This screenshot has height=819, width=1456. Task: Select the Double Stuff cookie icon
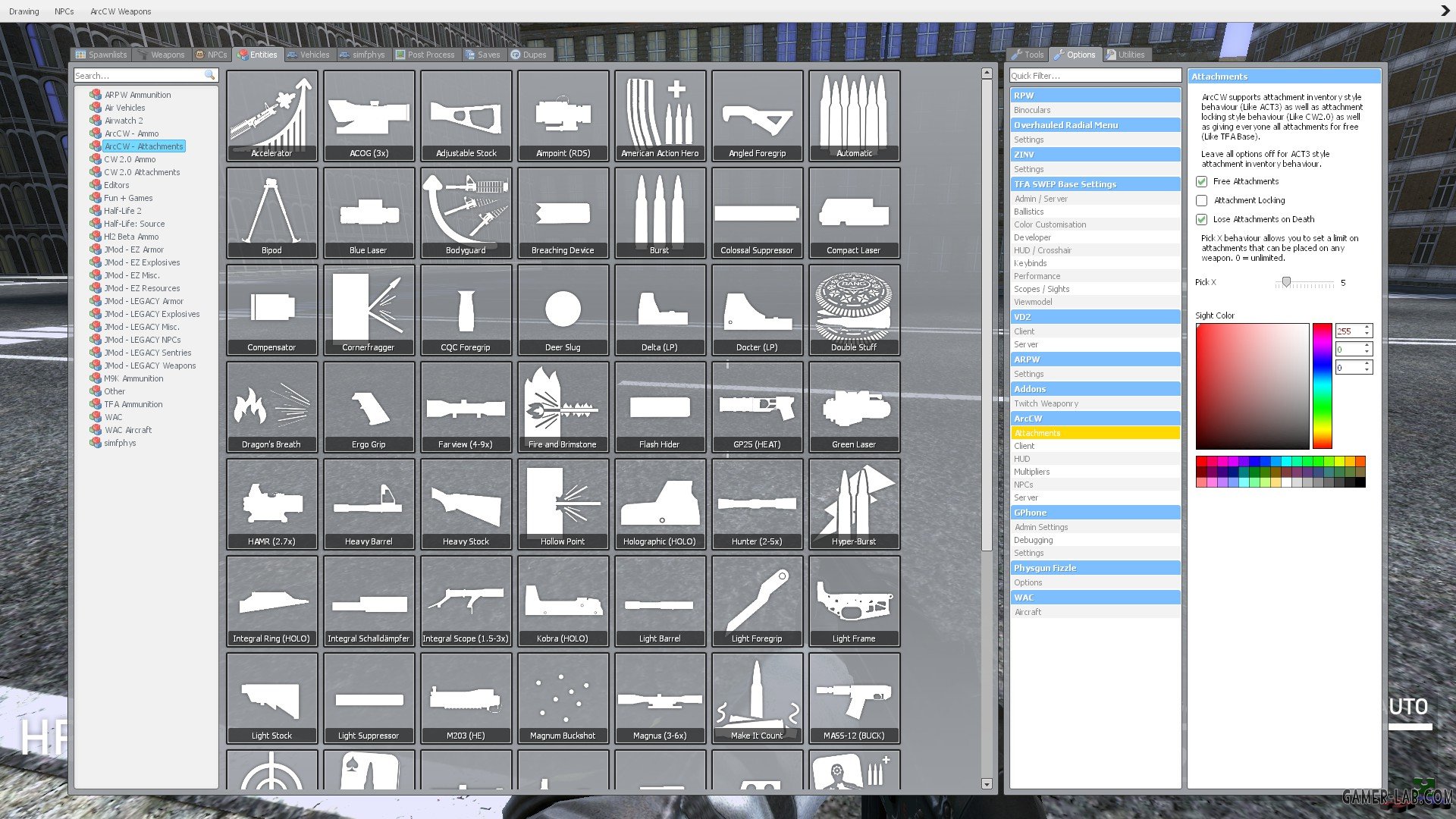tap(854, 309)
